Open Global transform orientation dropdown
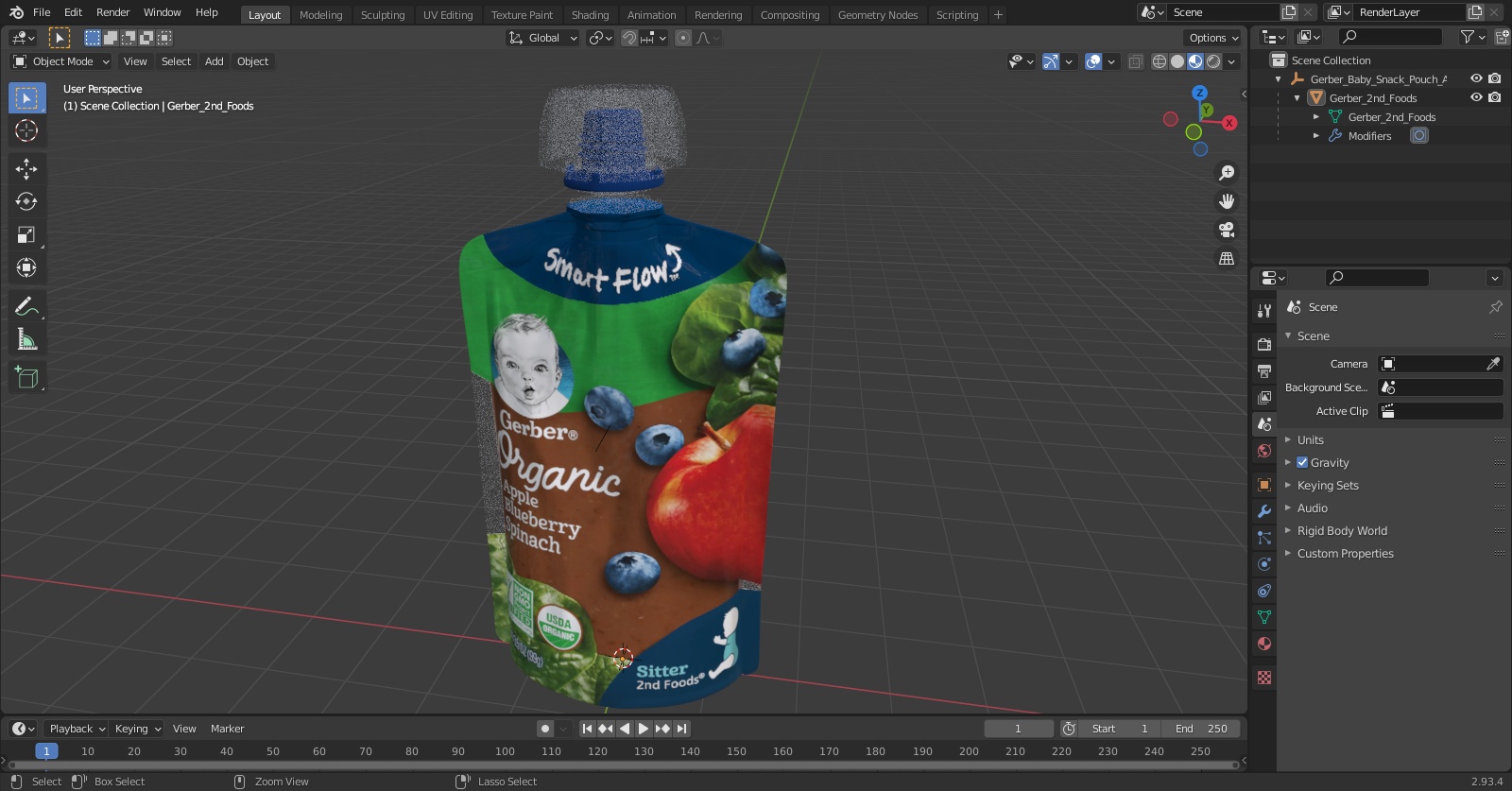 click(x=542, y=38)
